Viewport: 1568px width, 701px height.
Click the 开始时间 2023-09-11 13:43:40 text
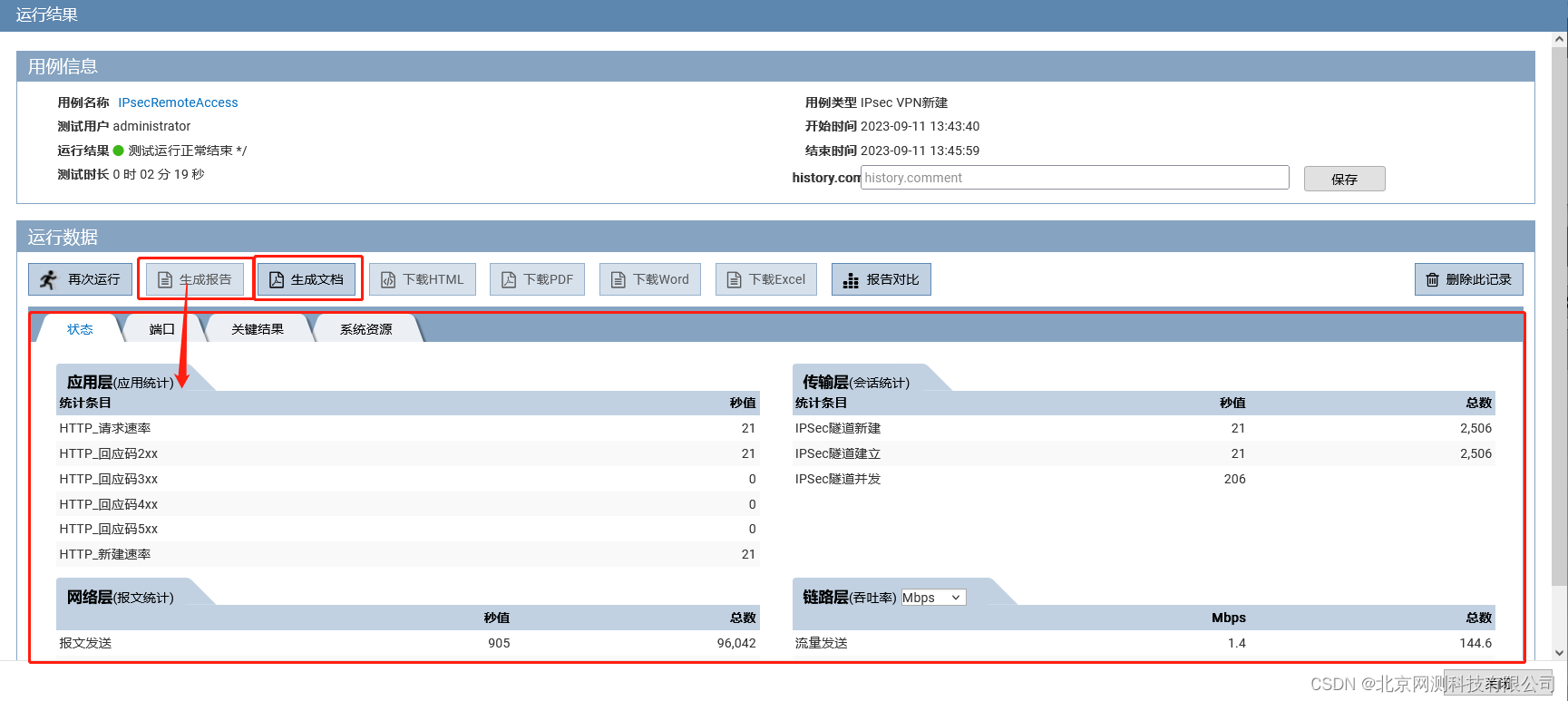pyautogui.click(x=892, y=126)
